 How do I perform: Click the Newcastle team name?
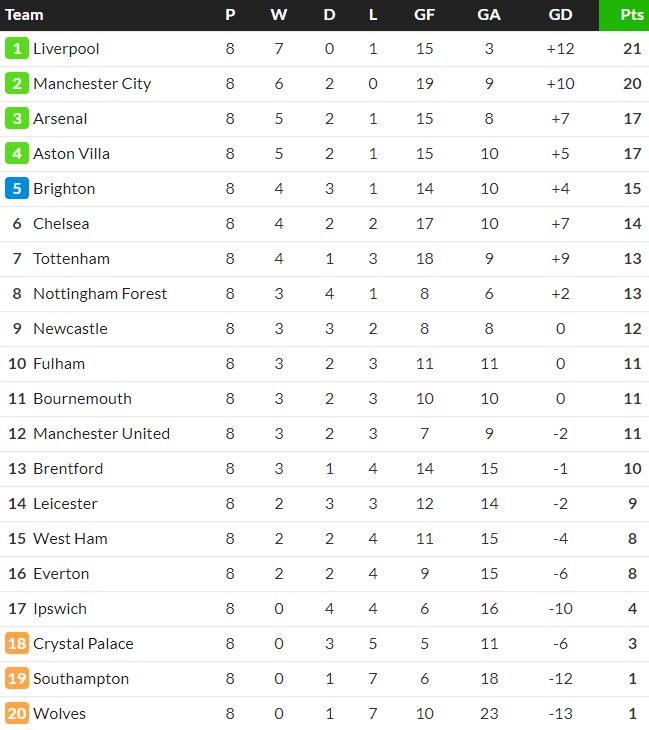[70, 328]
